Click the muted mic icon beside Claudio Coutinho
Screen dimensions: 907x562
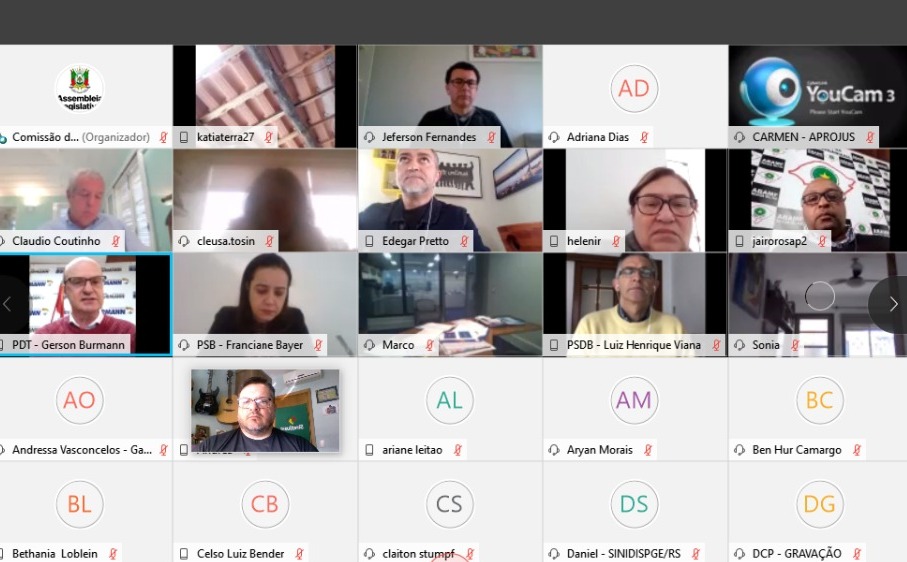coord(116,241)
